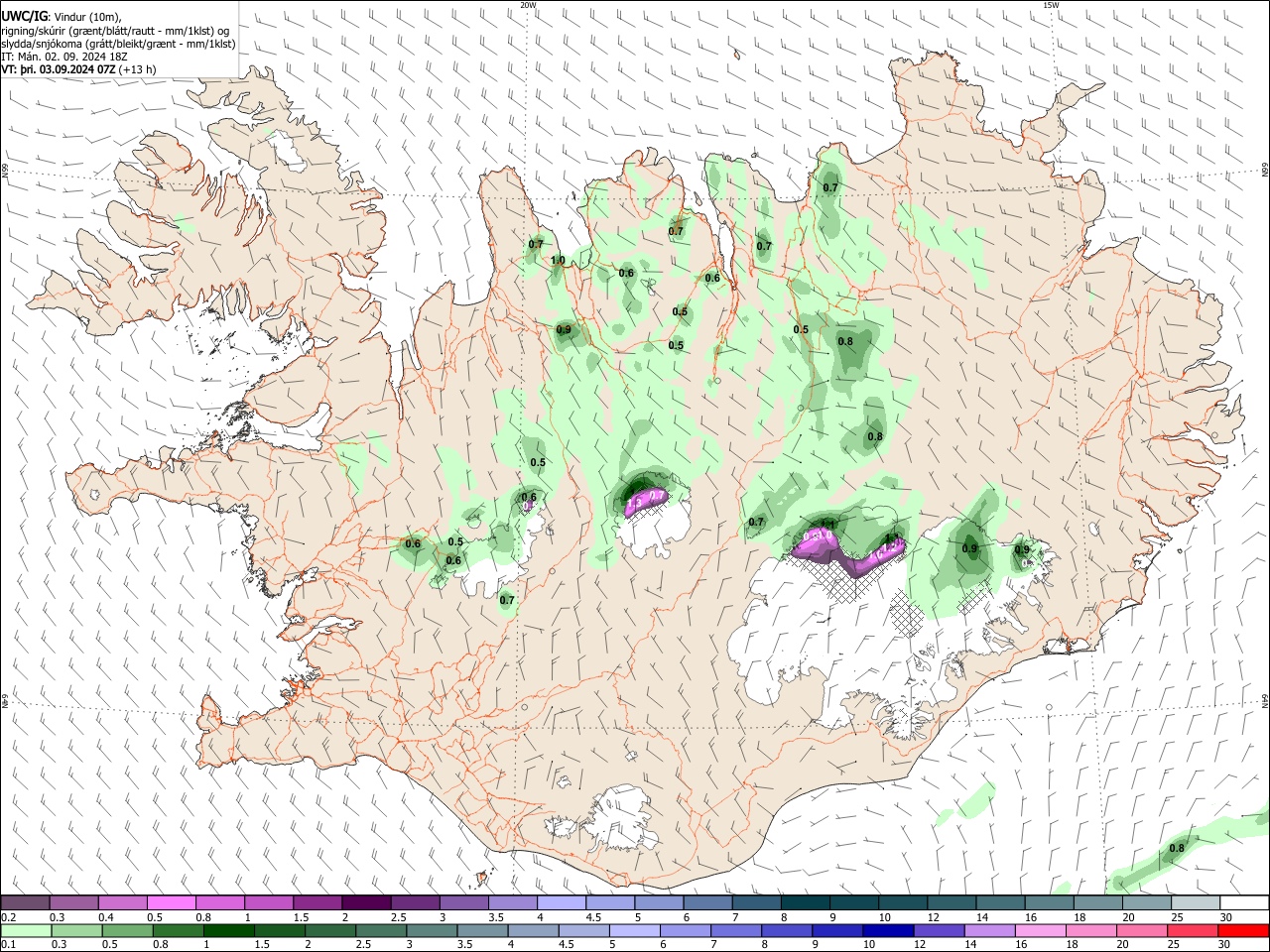The width and height of the screenshot is (1270, 952).
Task: Click the '0.1' label on the rain scale
Action: [8, 945]
